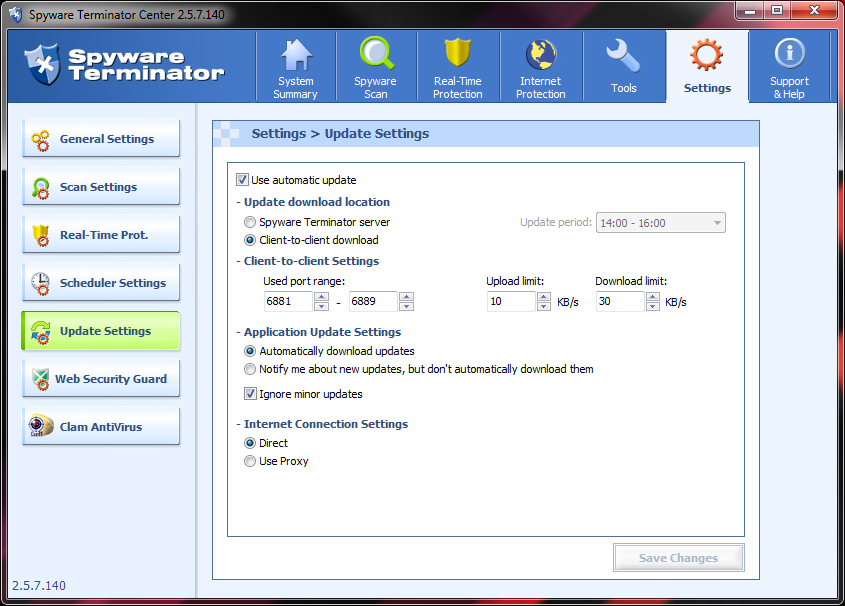Click the Settings > Update Settings header

click(340, 134)
